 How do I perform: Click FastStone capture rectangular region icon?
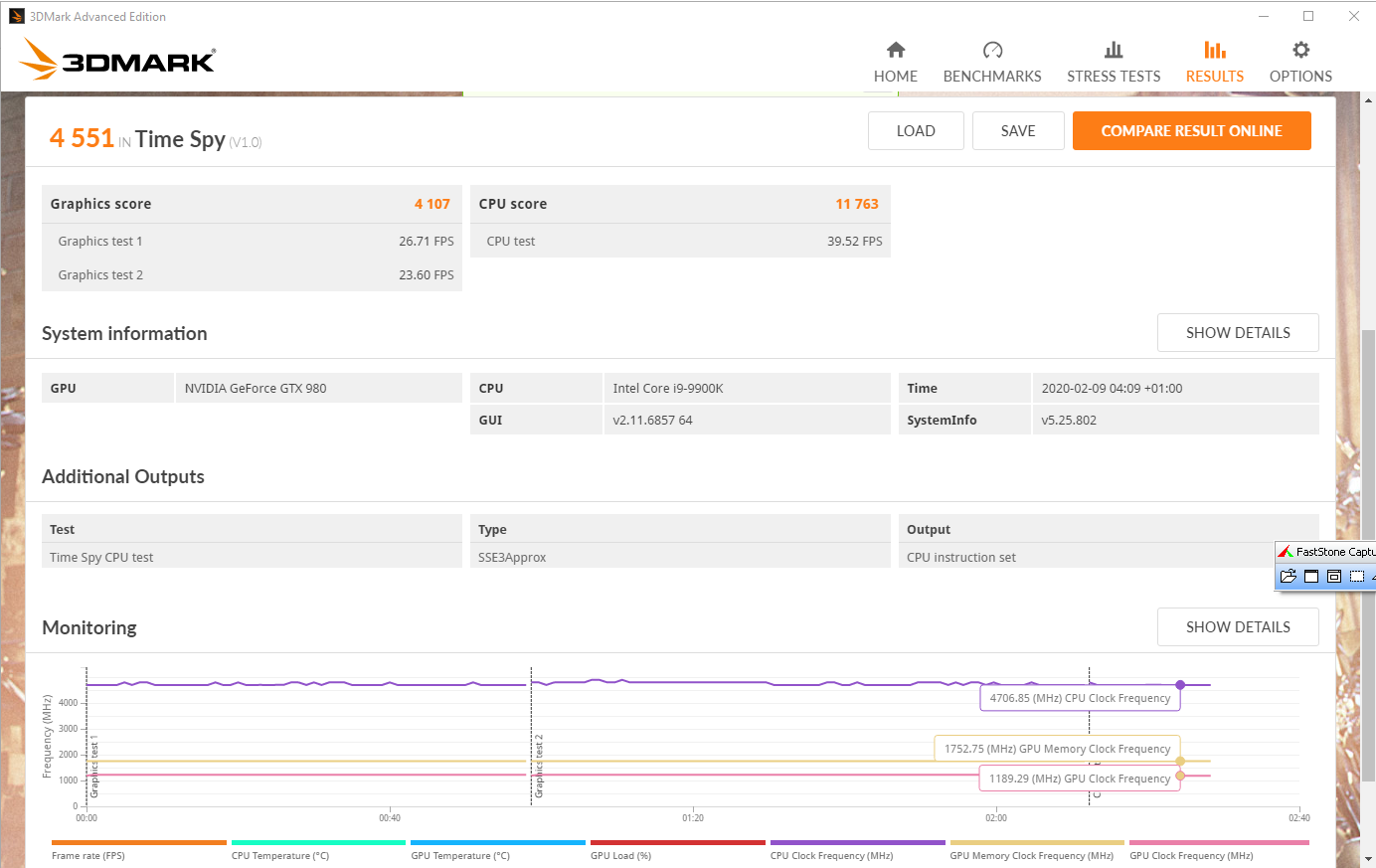pyautogui.click(x=1357, y=576)
